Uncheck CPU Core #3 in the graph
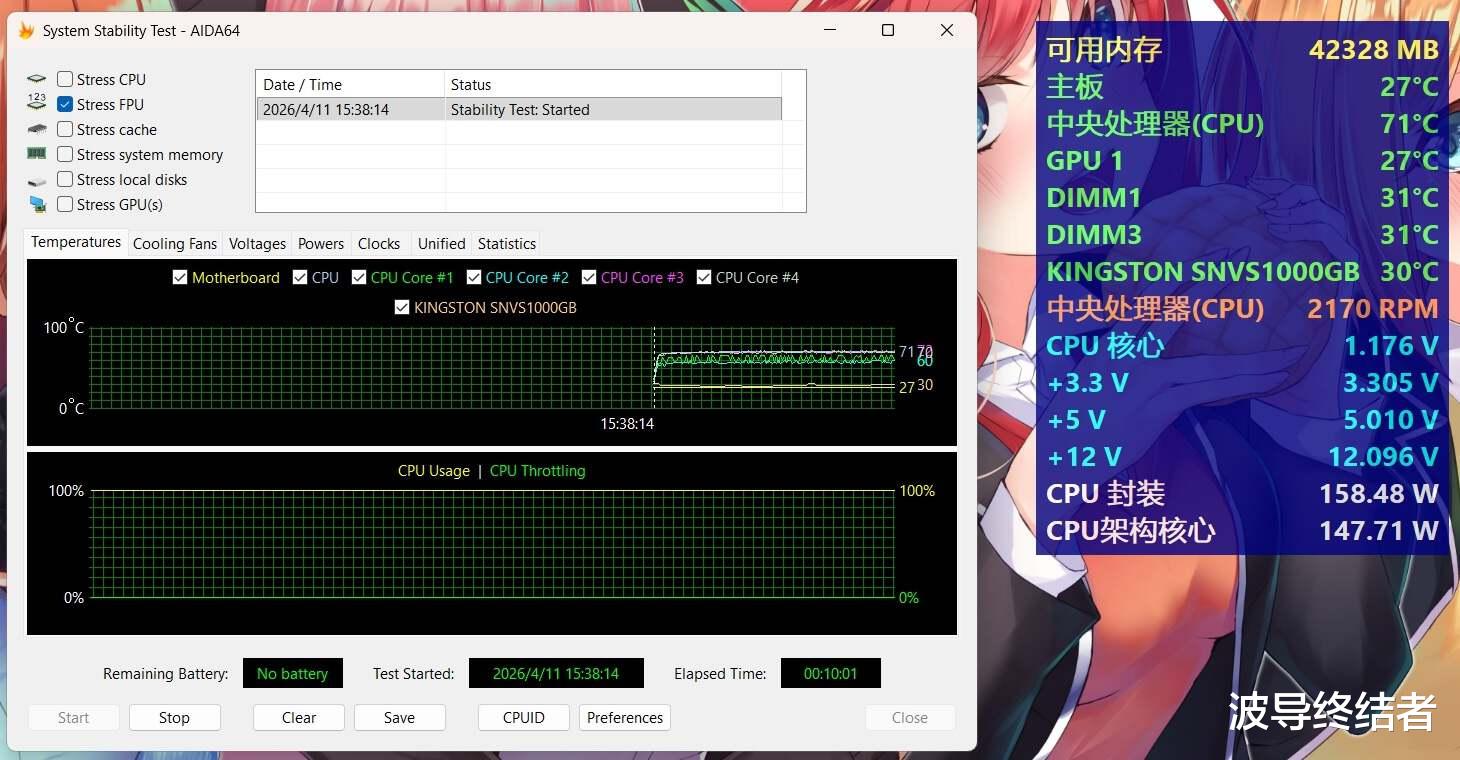Screen dimensions: 1460x760 tap(589, 277)
